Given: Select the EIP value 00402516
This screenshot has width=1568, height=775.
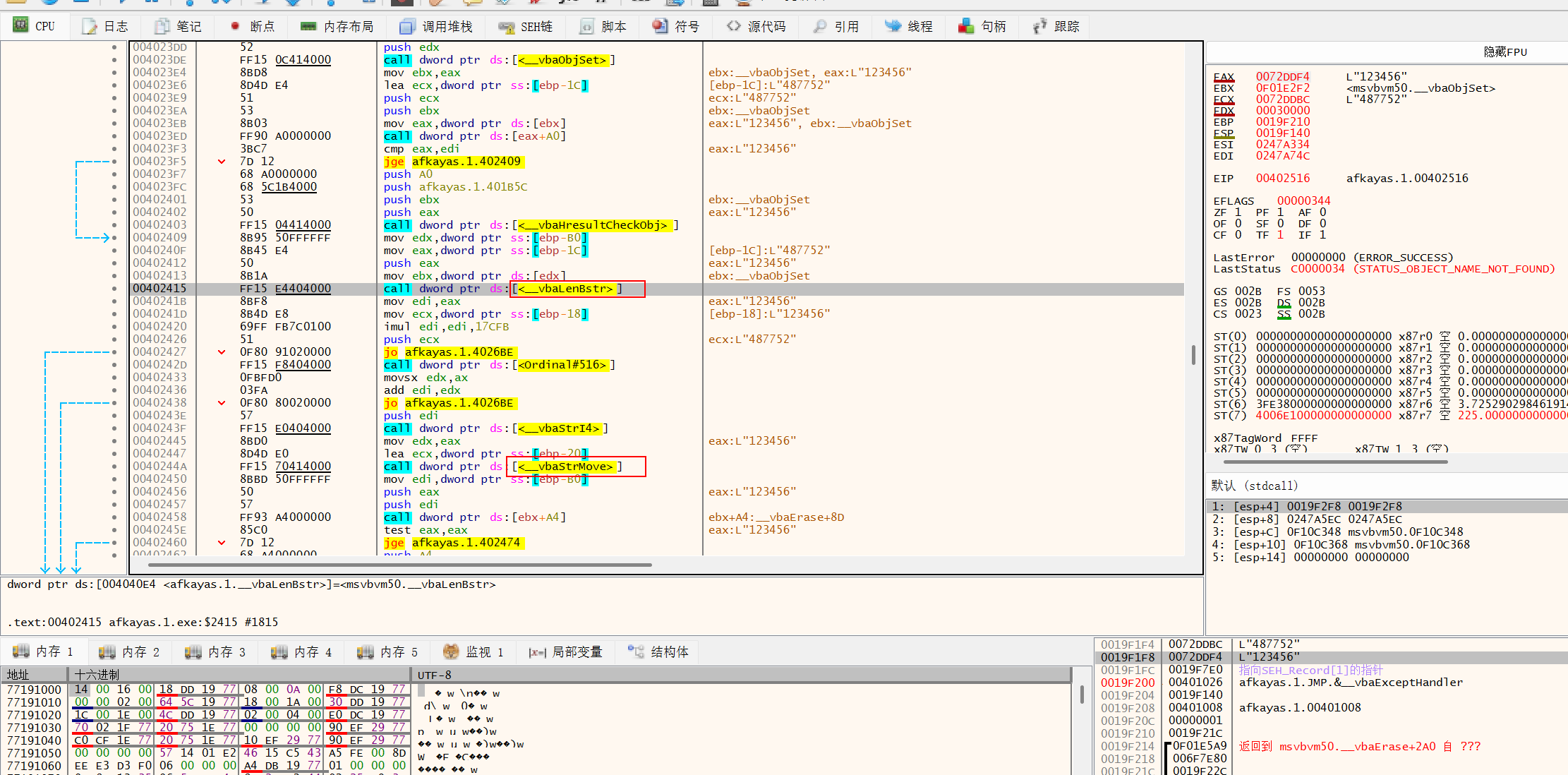Looking at the screenshot, I should [1282, 178].
